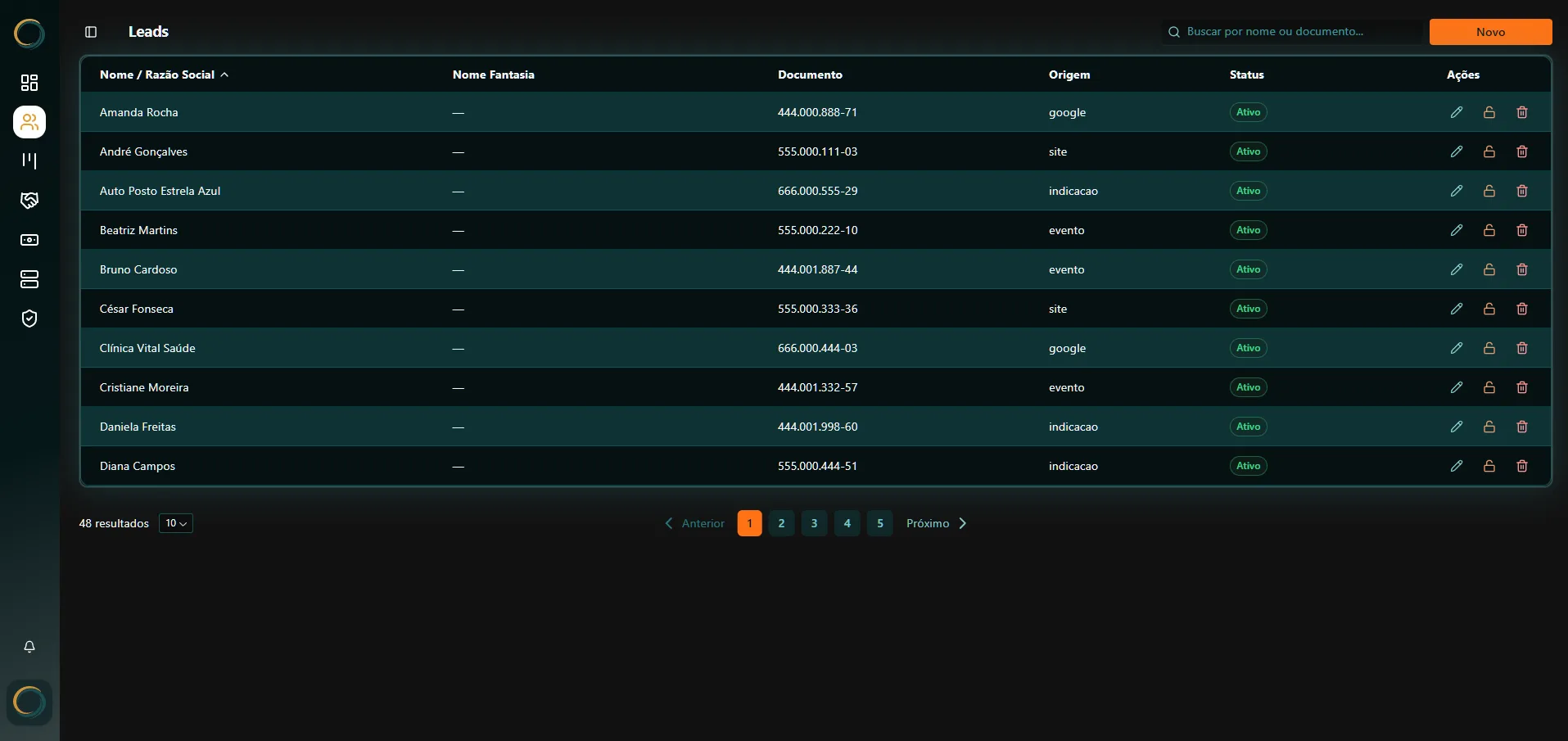Click the Status column header
1568x741 pixels.
1247,75
